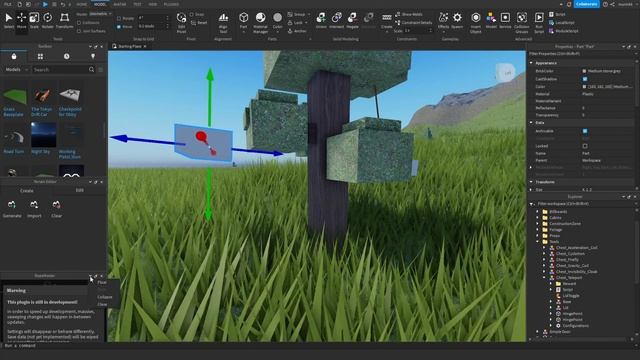Open the Group dropdown arrow

coord(309,14)
